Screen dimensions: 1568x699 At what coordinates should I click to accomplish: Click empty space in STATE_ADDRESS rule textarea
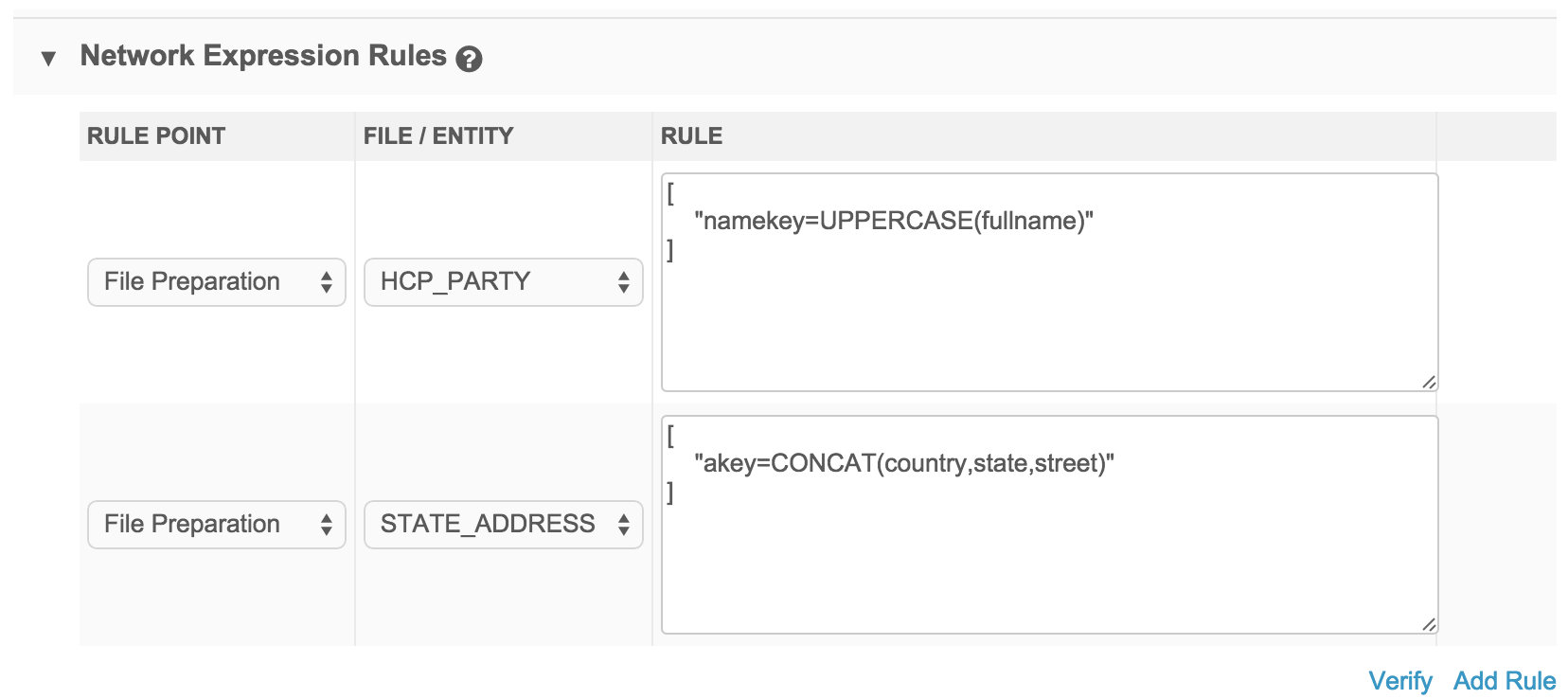click(x=1042, y=568)
